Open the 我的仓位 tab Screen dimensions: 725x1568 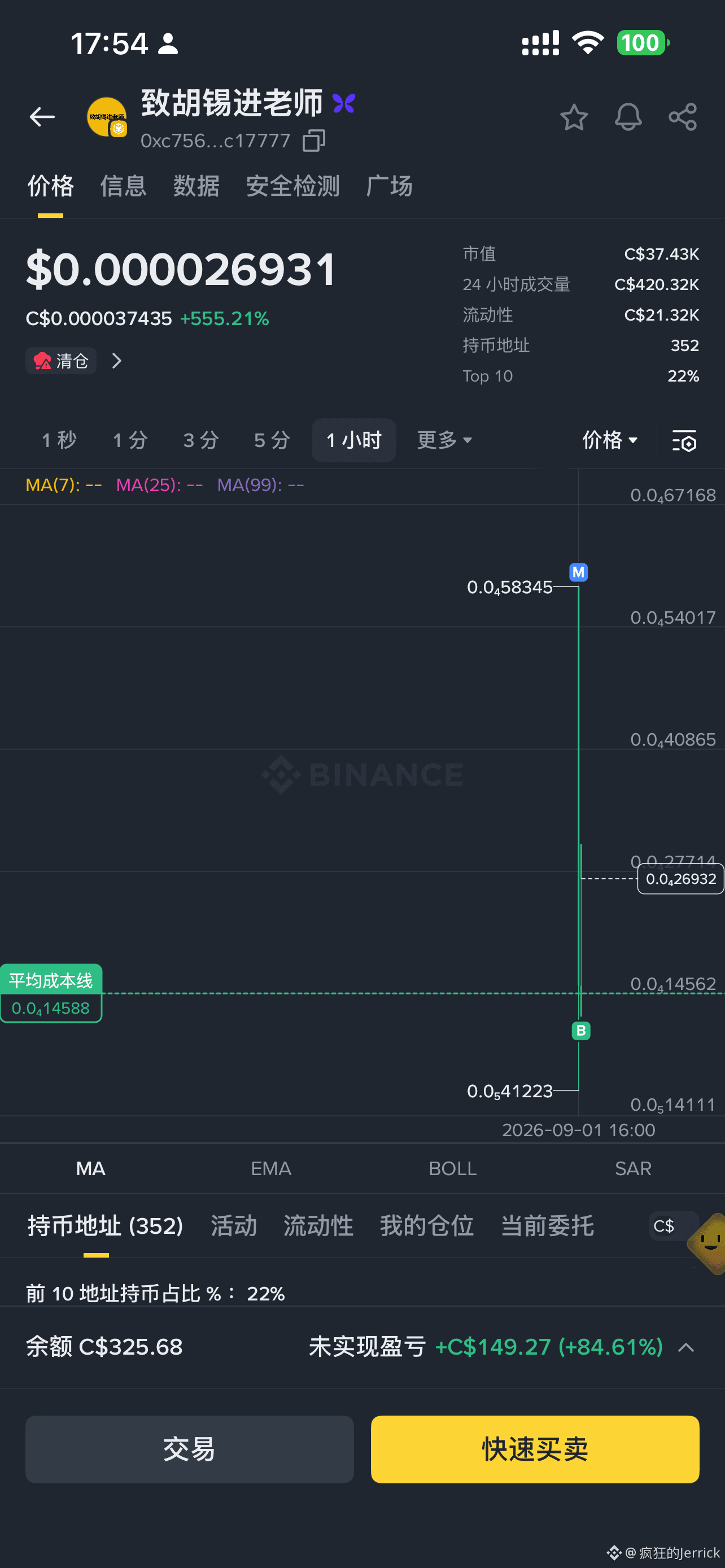coord(427,1225)
